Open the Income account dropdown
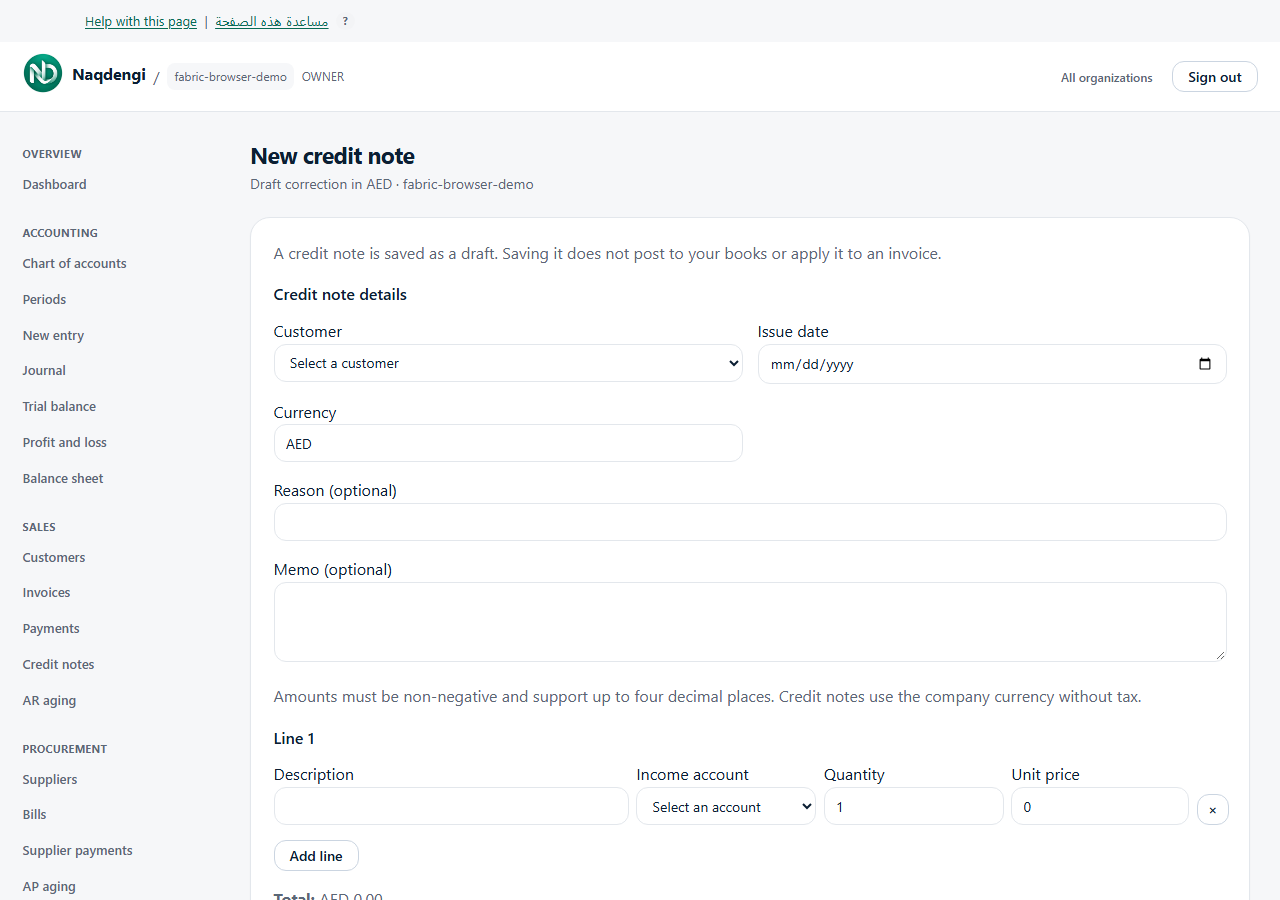Screen dimensions: 1280x900 point(726,806)
